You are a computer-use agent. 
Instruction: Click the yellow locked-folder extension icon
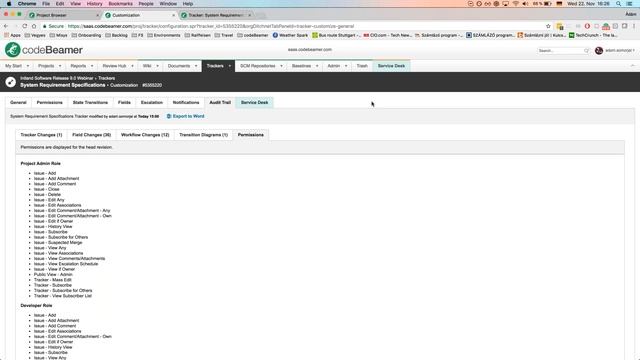(x=560, y=26)
